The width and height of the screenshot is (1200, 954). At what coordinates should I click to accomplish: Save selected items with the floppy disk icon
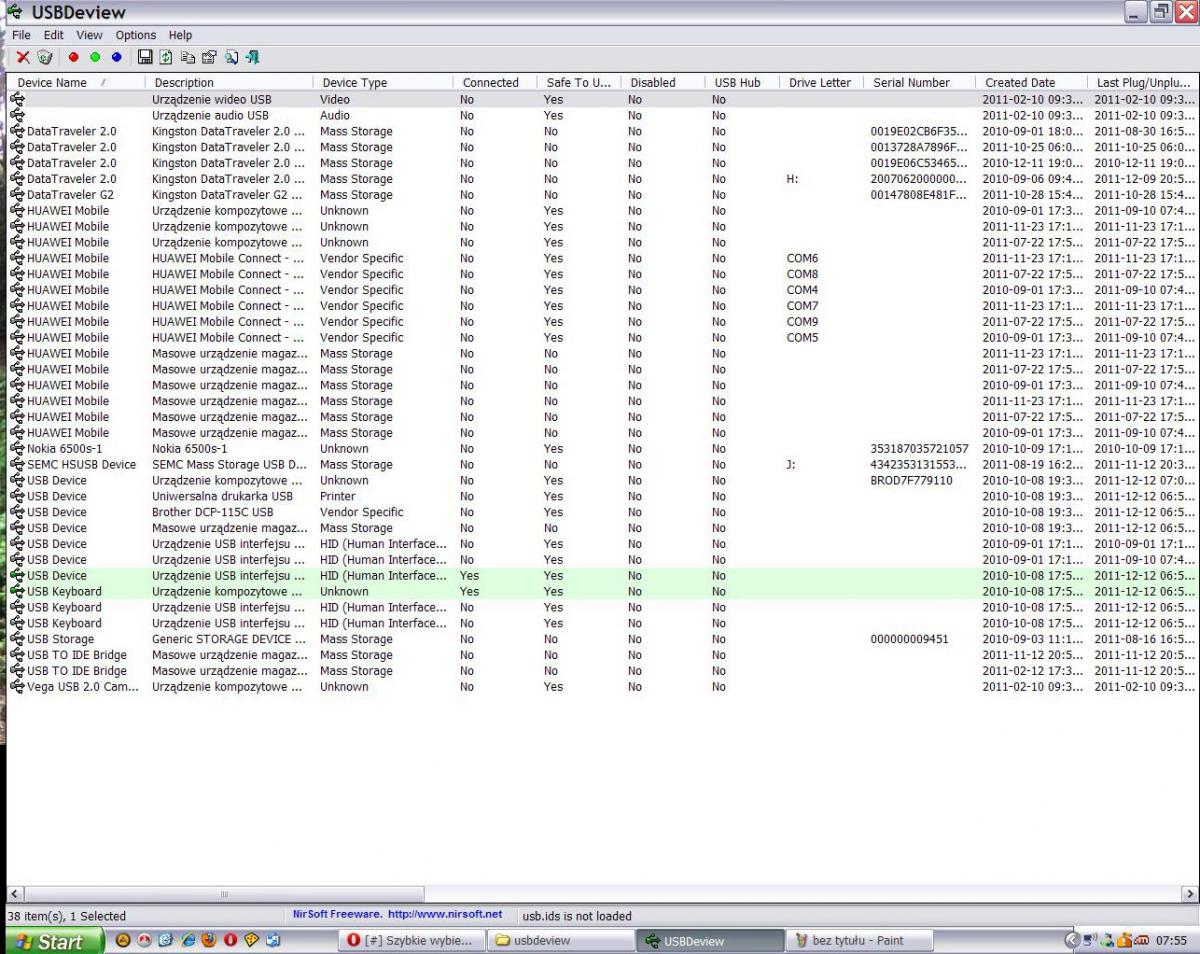tap(145, 58)
